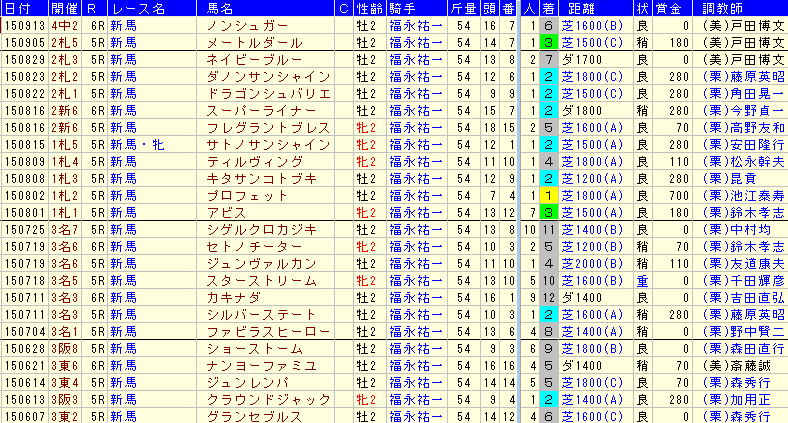Select horse name スーパーライナー
The width and height of the screenshot is (788, 423).
click(x=261, y=111)
